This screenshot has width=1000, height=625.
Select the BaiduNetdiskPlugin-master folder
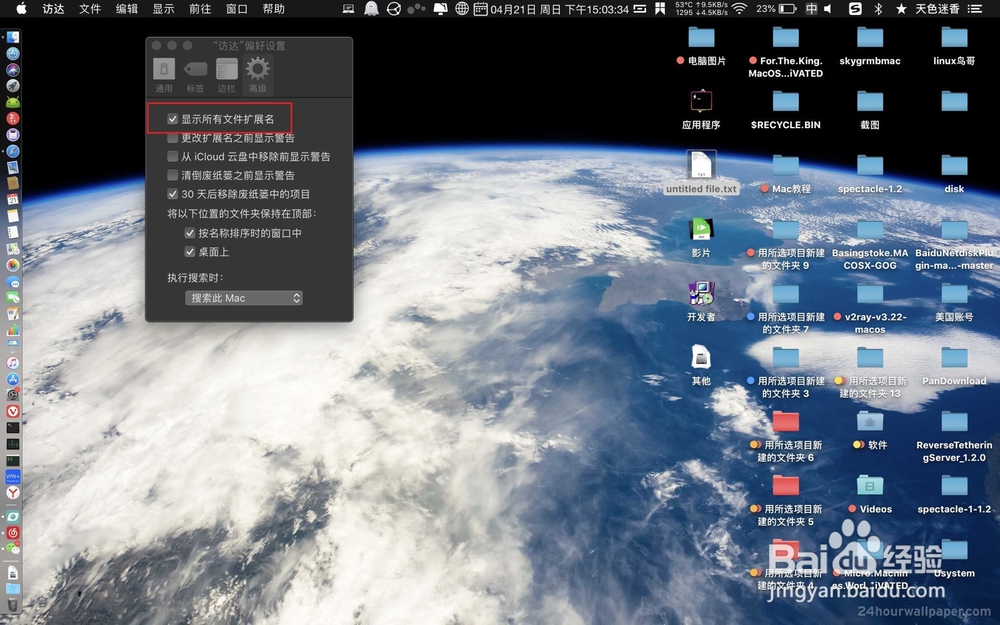(x=954, y=230)
